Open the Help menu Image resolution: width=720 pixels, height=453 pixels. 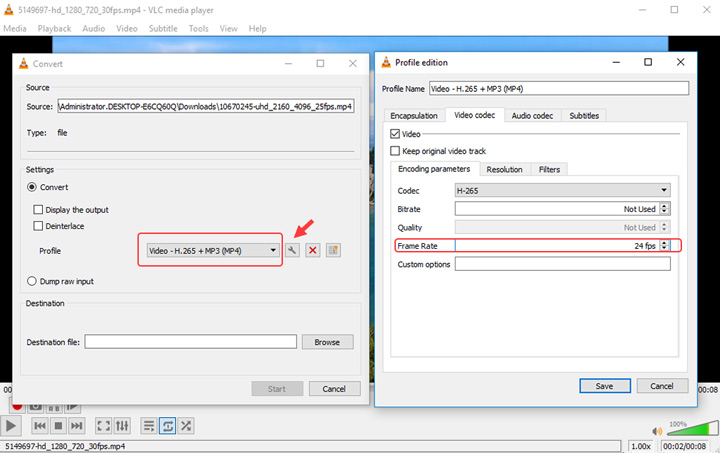(x=258, y=28)
